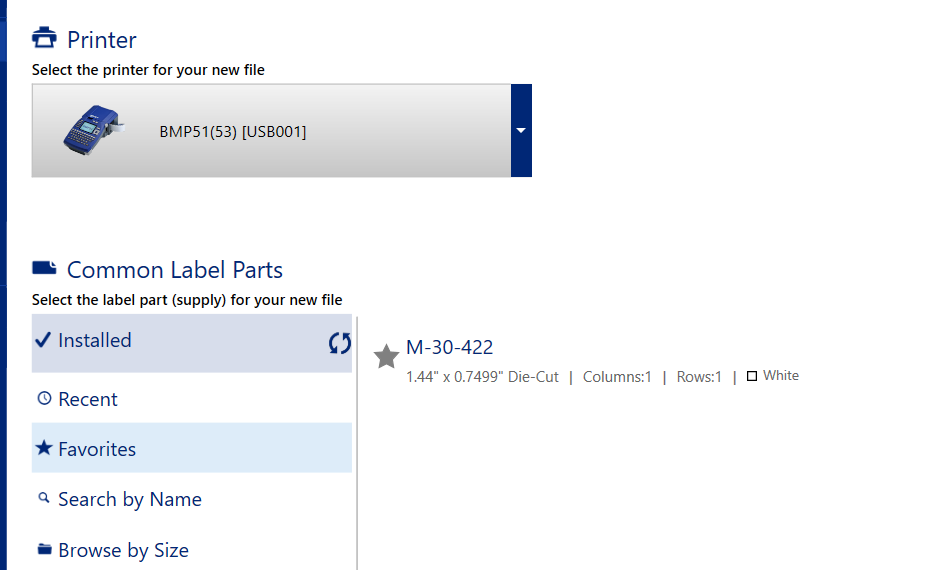Click the BMP51(53) [USB001] printer name

(x=232, y=132)
